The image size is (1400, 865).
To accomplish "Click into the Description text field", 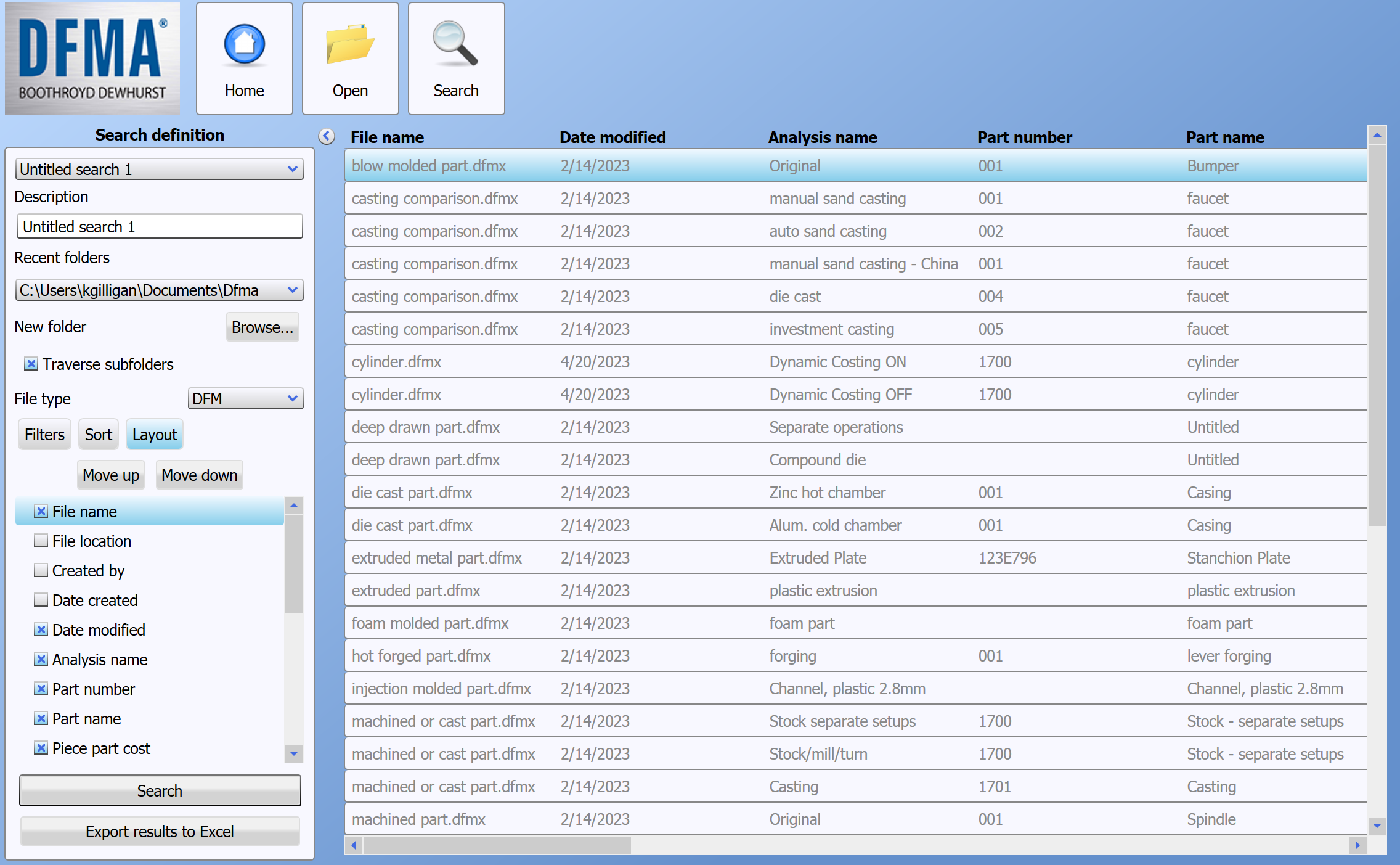I will 160,226.
